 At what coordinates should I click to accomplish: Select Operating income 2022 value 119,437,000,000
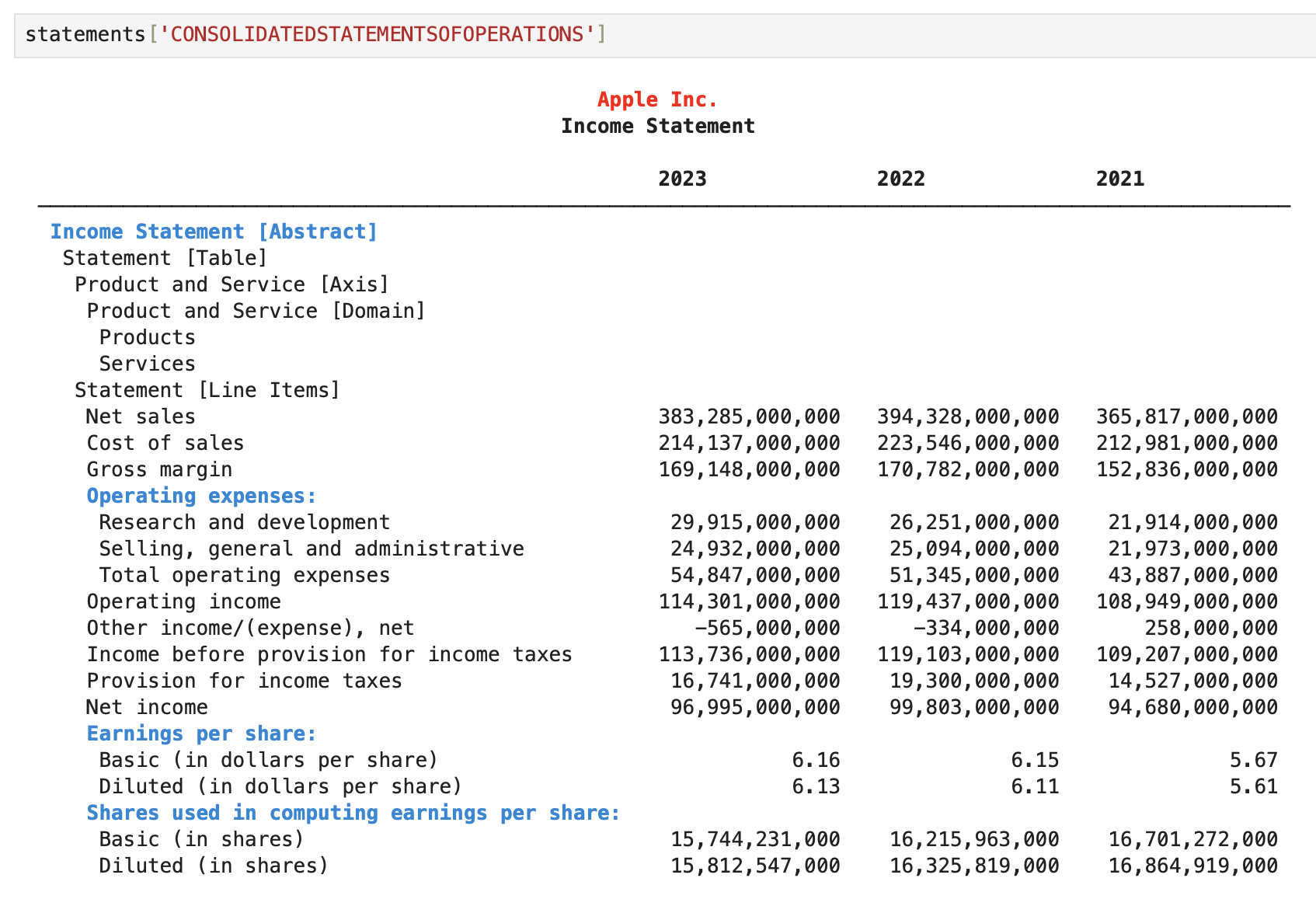pos(968,601)
